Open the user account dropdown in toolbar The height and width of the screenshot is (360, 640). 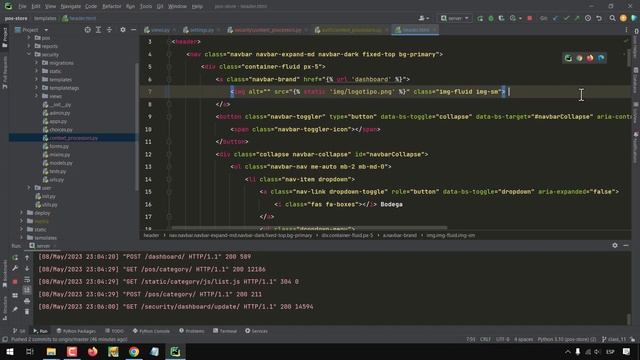click(x=424, y=18)
